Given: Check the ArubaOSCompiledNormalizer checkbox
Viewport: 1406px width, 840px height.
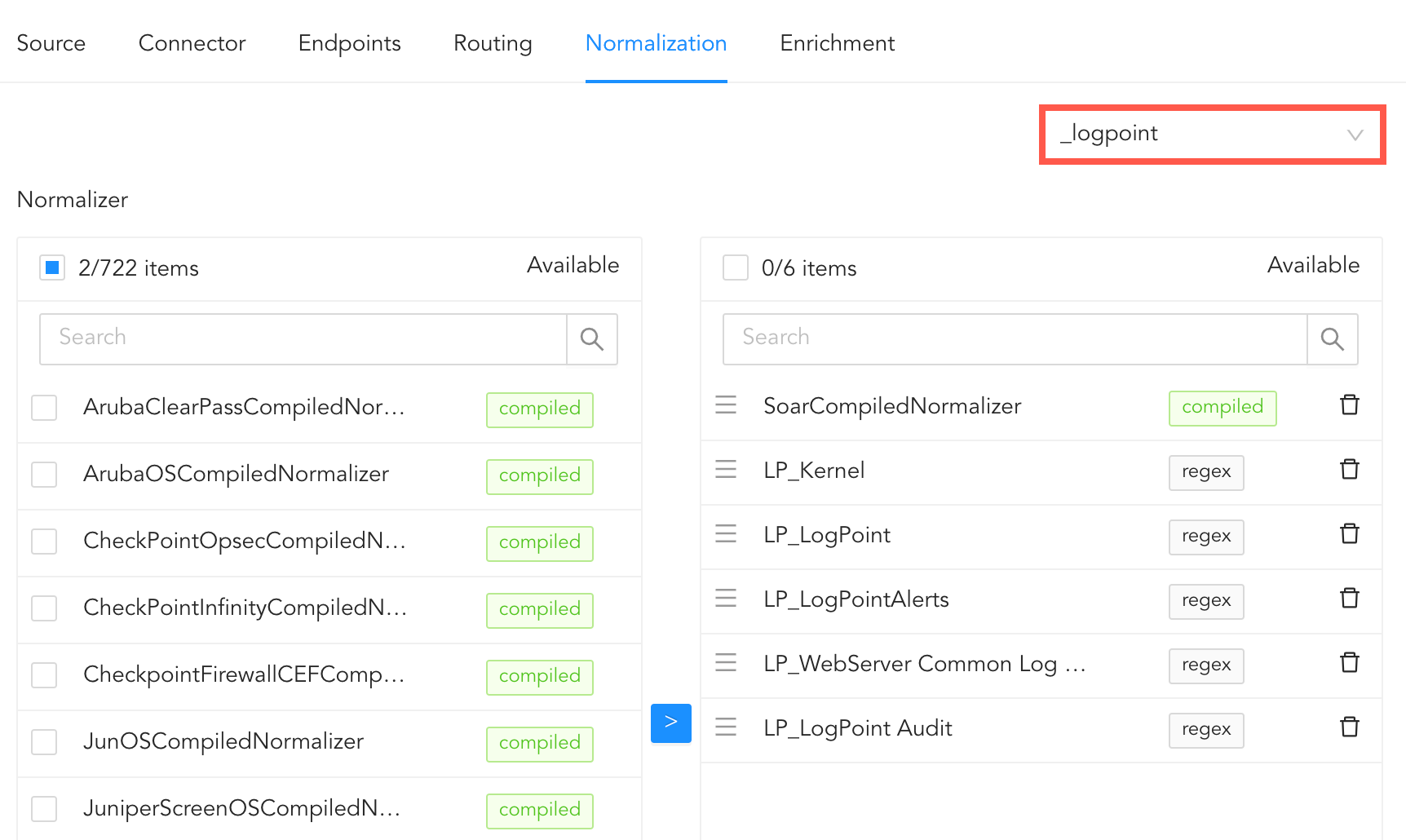Looking at the screenshot, I should 44,475.
